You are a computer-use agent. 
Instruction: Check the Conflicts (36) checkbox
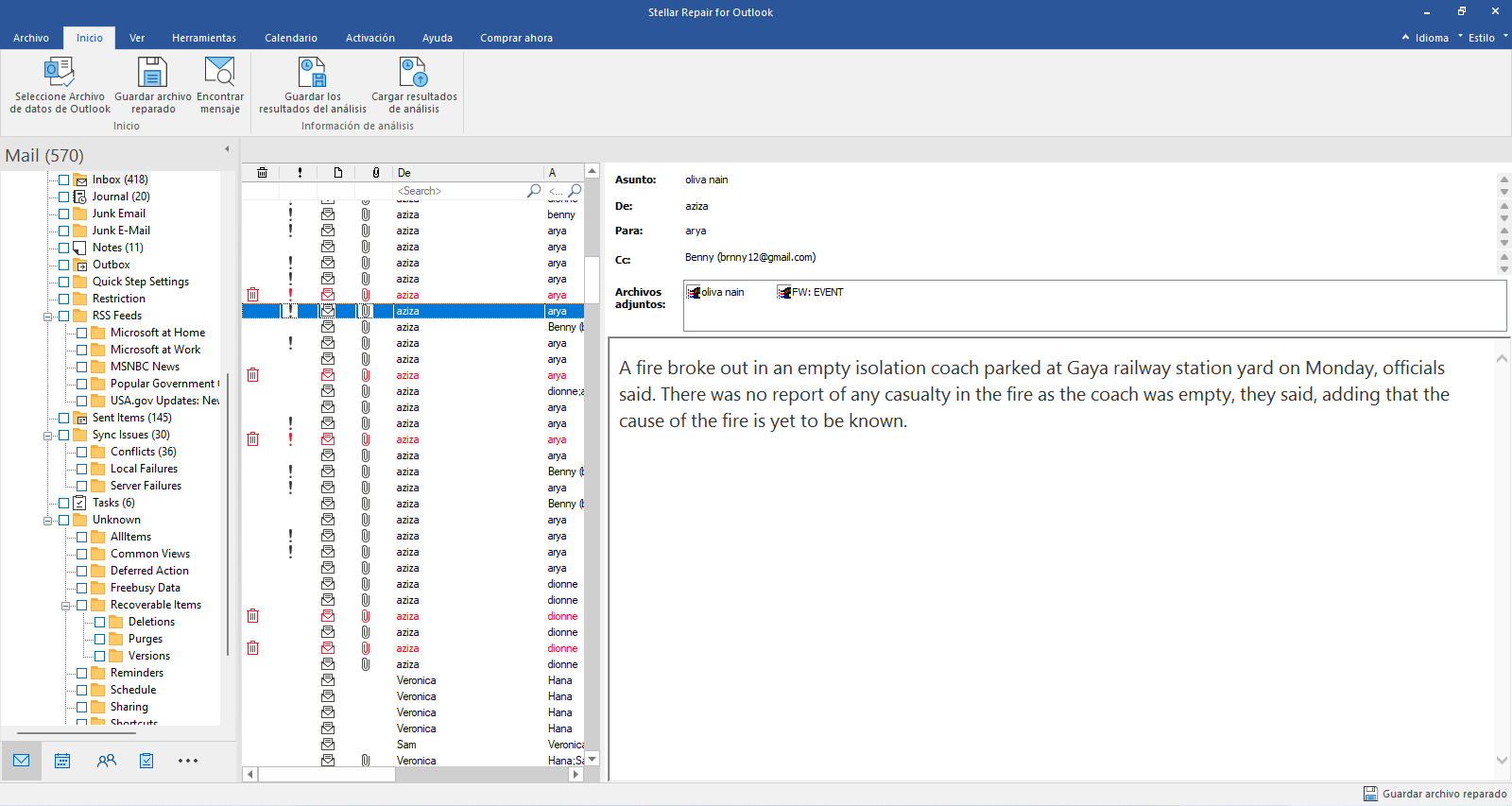pyautogui.click(x=81, y=452)
